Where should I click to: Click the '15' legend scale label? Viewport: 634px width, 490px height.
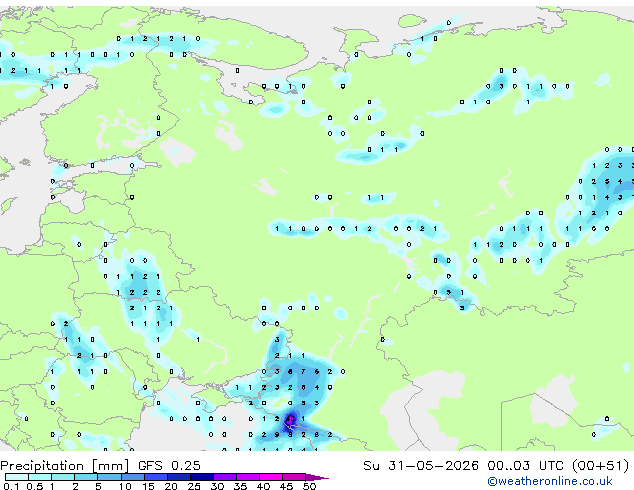click(148, 486)
